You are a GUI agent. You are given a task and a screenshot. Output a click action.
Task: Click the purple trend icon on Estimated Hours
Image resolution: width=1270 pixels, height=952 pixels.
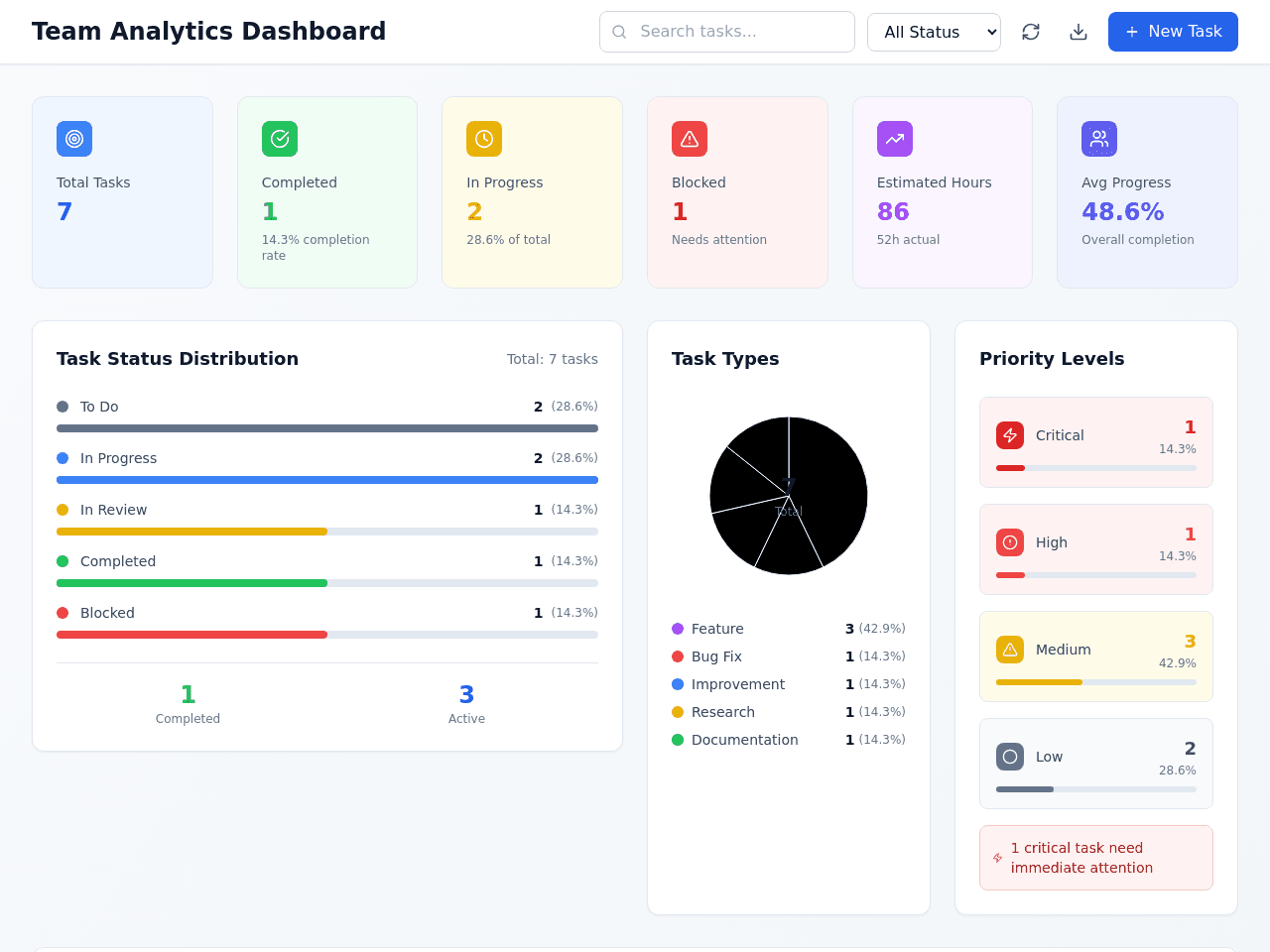895,139
